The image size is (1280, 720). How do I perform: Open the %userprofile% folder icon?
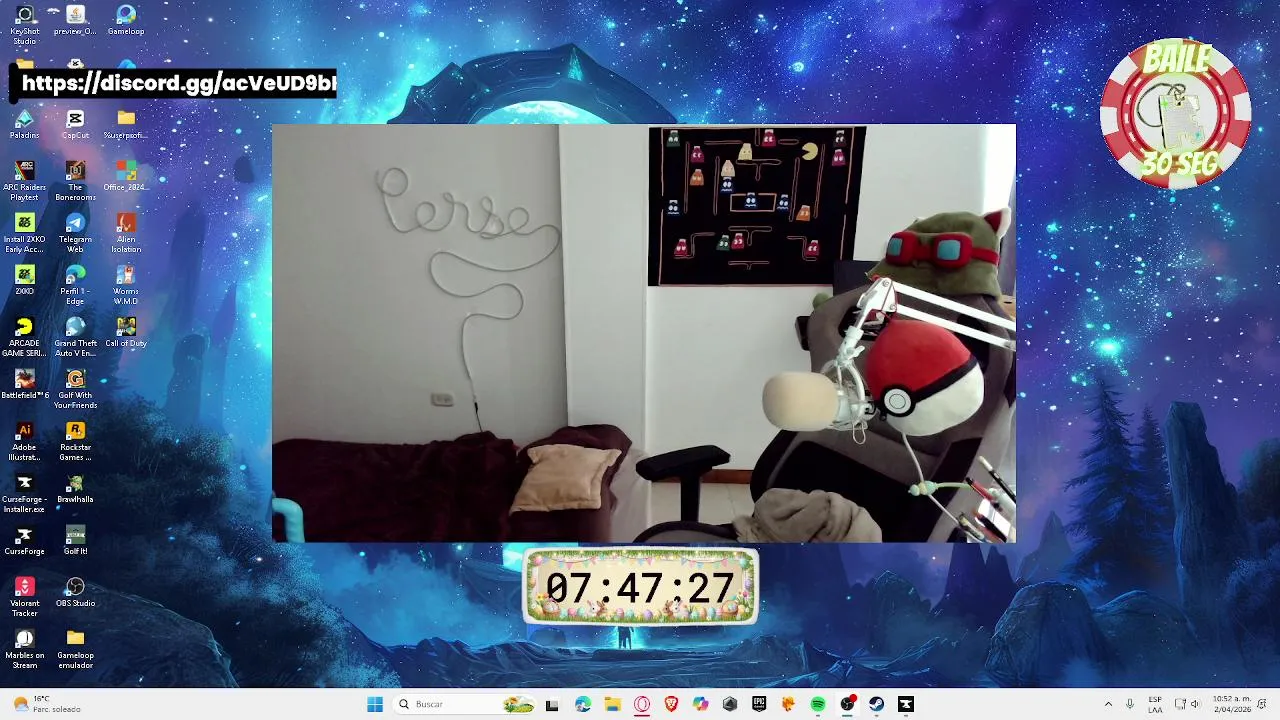pyautogui.click(x=126, y=124)
